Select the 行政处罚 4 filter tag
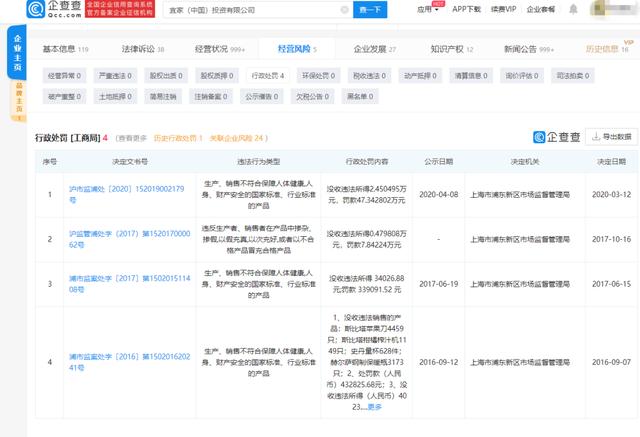Viewport: 640px width, 437px height. (x=268, y=75)
